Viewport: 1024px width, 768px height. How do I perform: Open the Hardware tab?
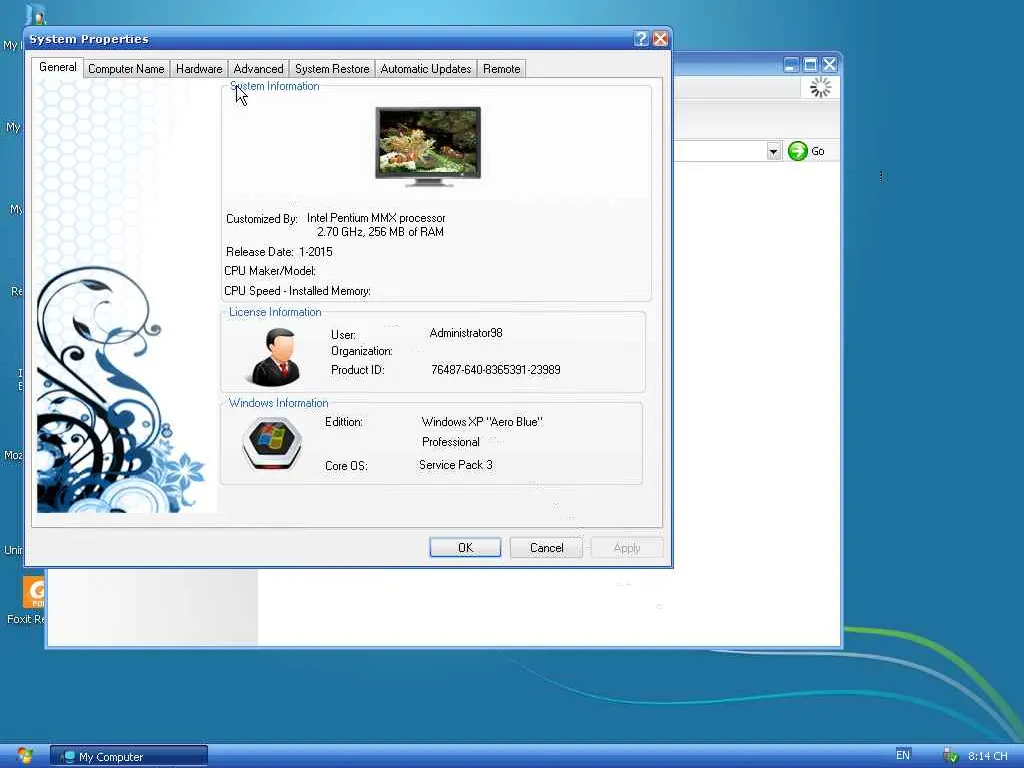coord(199,69)
